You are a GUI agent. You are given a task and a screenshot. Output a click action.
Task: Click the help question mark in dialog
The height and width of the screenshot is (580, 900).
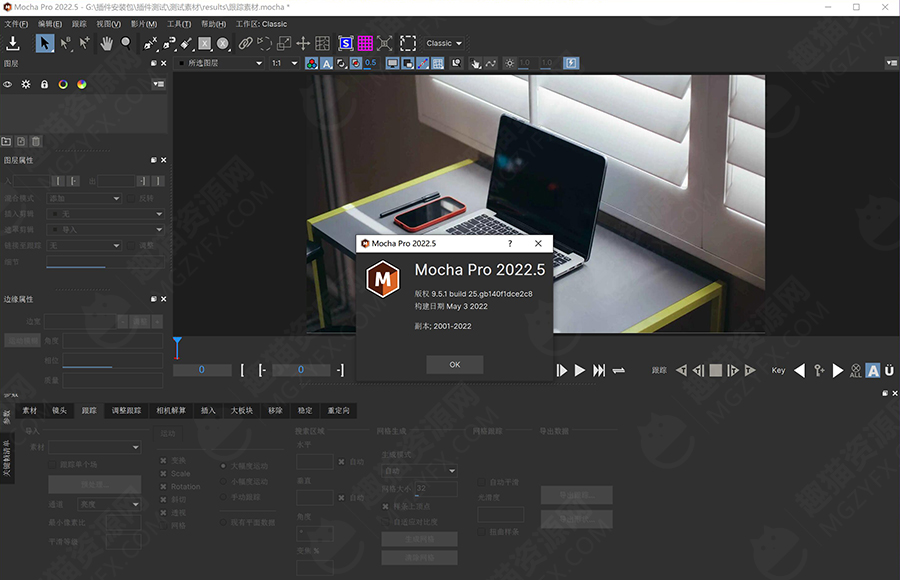509,243
